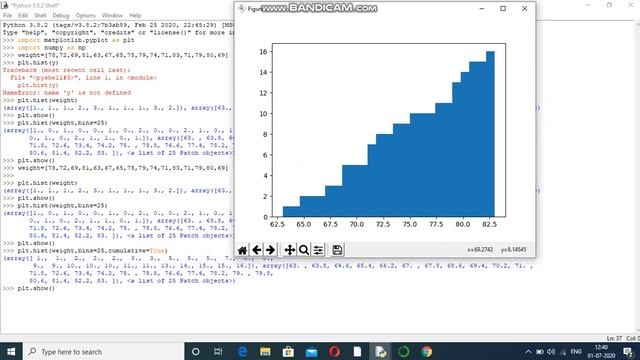This screenshot has height=360, width=640.
Task: Open File Explorer from taskbar
Action: tap(265, 351)
